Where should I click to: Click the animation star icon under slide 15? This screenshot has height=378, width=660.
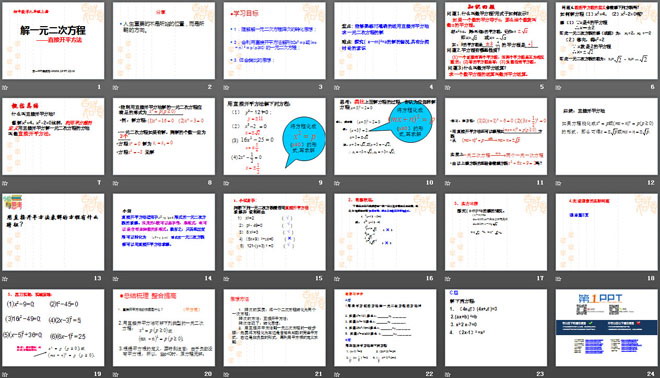226,279
